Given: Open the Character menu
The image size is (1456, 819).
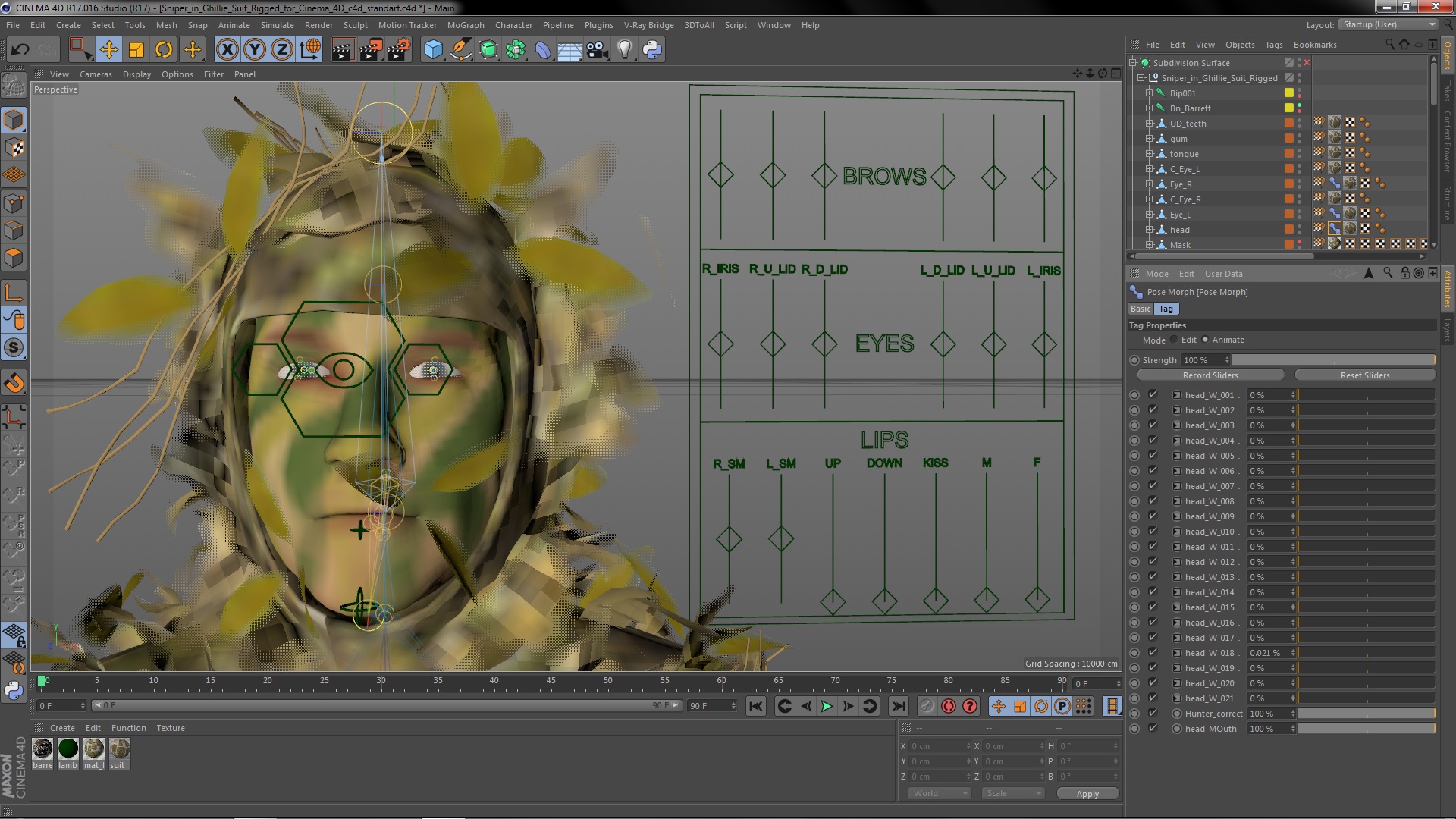Looking at the screenshot, I should pyautogui.click(x=513, y=25).
